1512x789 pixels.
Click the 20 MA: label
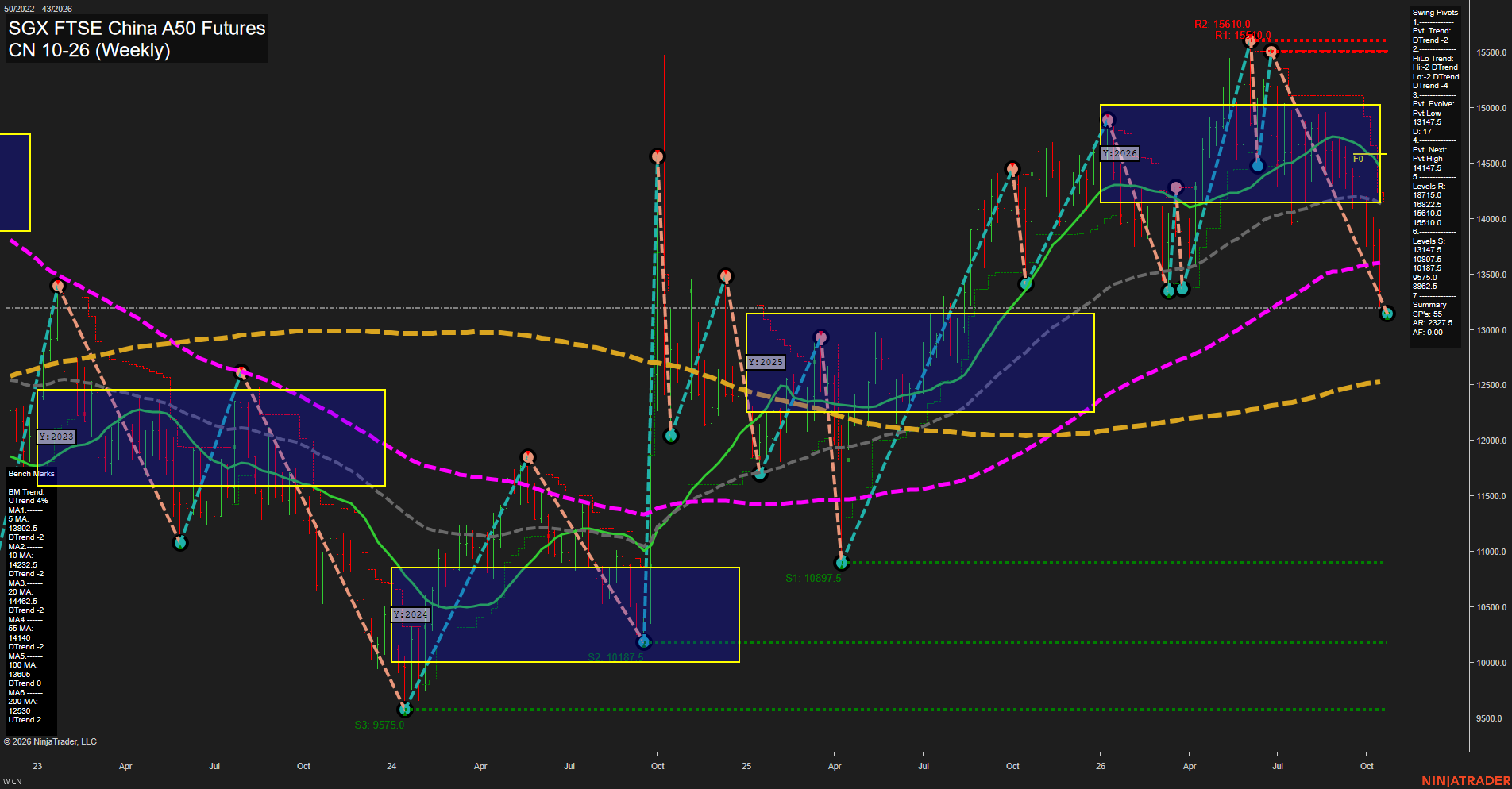pos(21,592)
